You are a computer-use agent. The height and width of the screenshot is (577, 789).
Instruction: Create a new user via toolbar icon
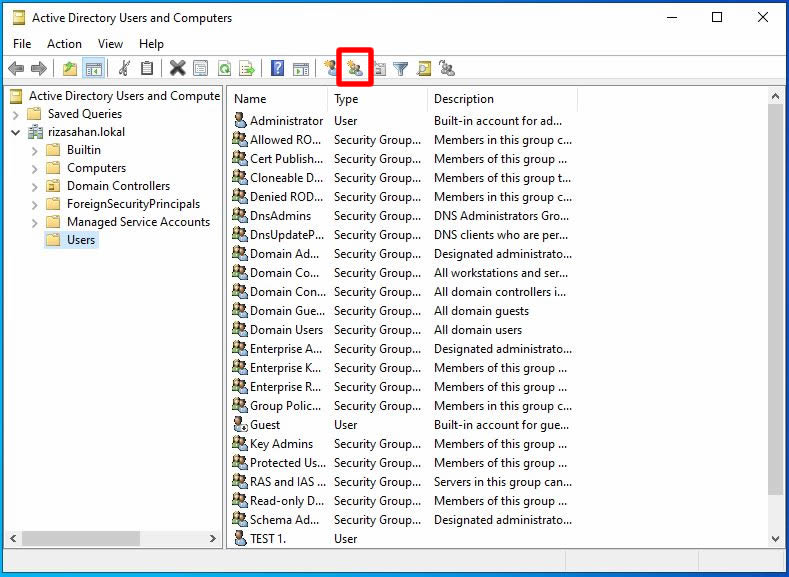tap(330, 68)
